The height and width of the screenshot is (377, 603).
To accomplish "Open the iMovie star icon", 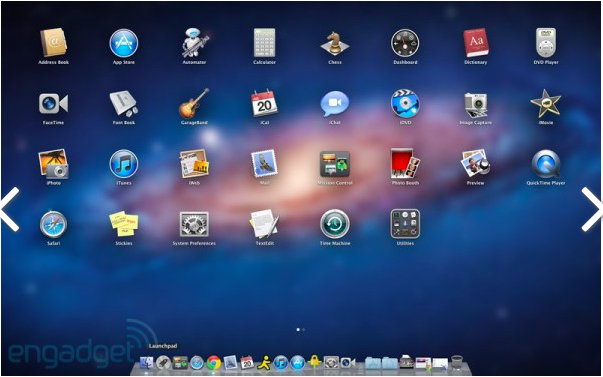I will pos(546,103).
